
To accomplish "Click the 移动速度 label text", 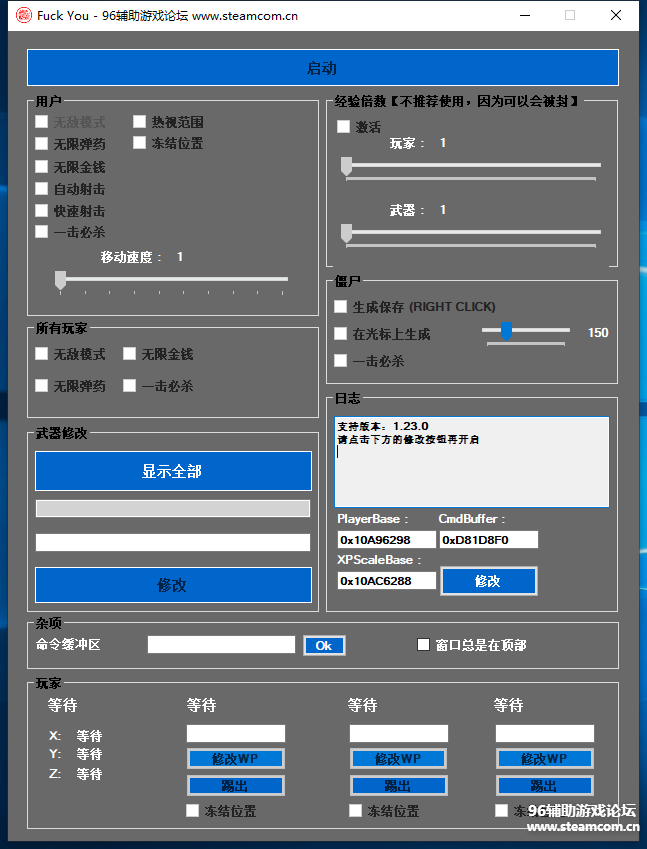I will pos(132,257).
